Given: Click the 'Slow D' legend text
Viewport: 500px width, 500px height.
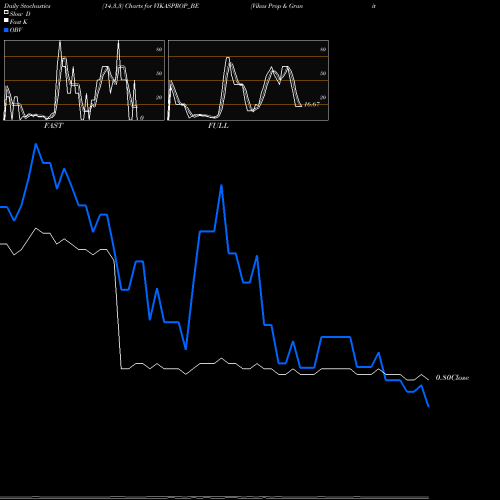Looking at the screenshot, I should pyautogui.click(x=20, y=14).
